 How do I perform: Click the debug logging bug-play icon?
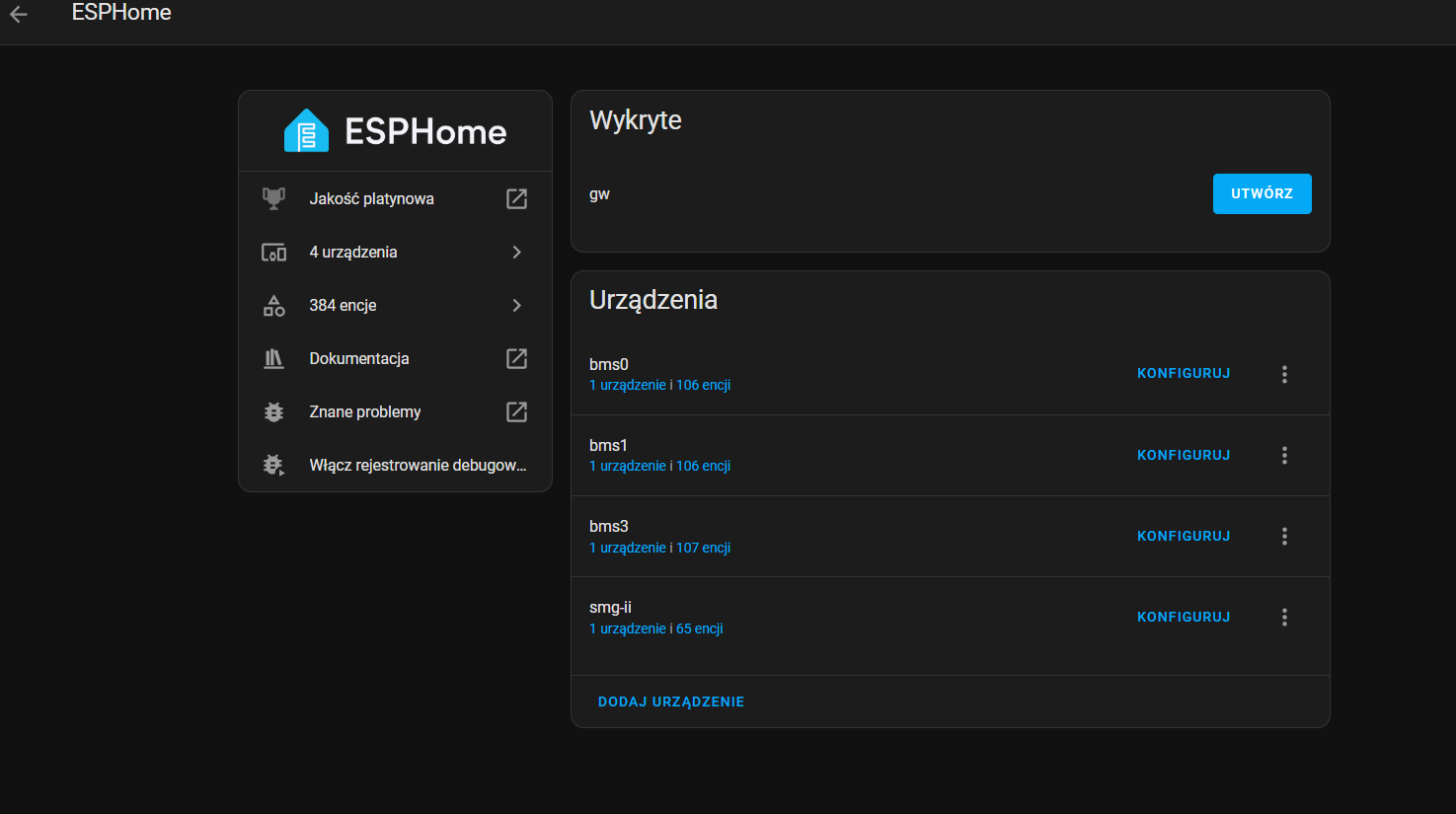pyautogui.click(x=273, y=465)
